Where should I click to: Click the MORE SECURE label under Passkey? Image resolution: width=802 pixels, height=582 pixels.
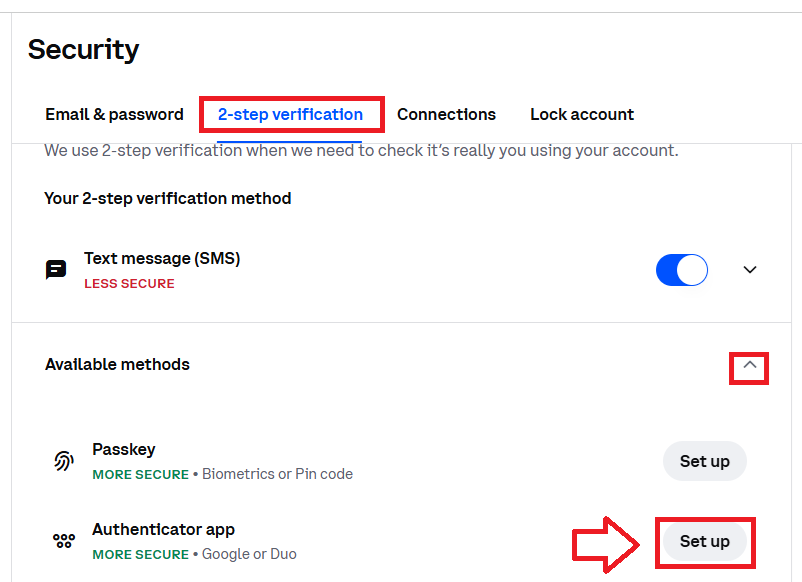(x=140, y=474)
